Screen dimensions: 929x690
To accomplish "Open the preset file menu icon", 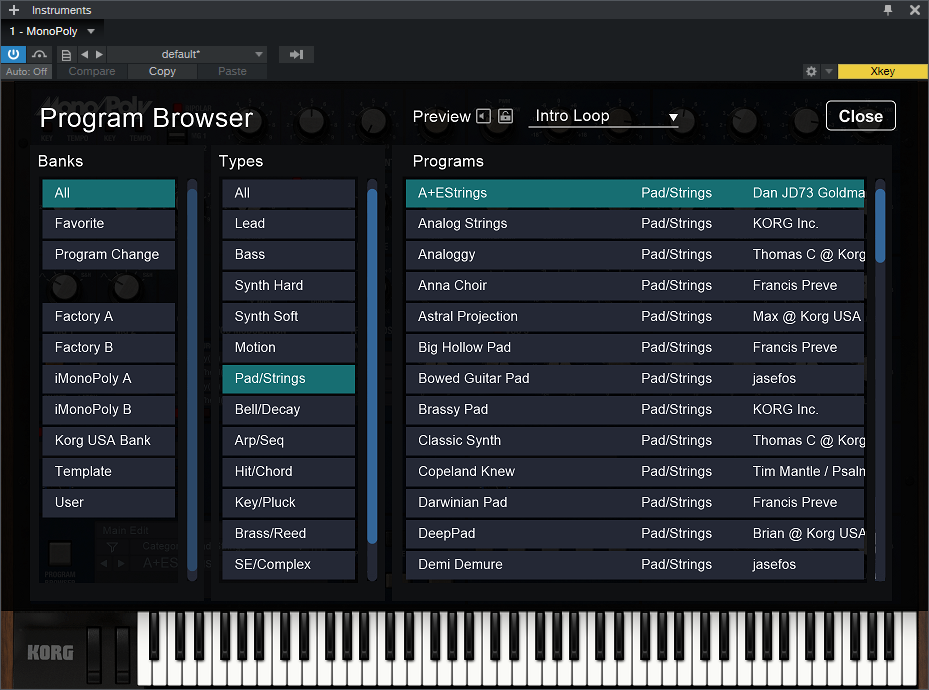I will click(x=66, y=55).
